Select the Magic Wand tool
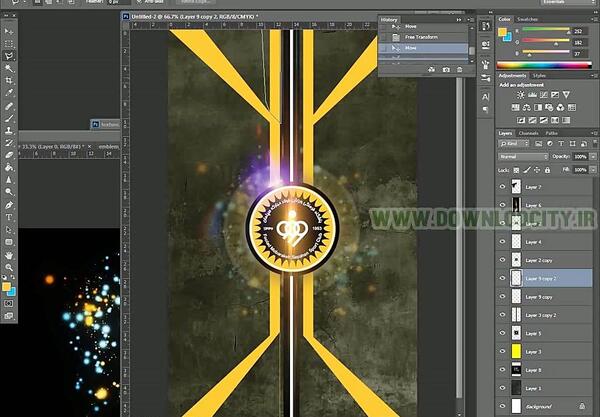This screenshot has height=417, width=600. click(x=9, y=68)
